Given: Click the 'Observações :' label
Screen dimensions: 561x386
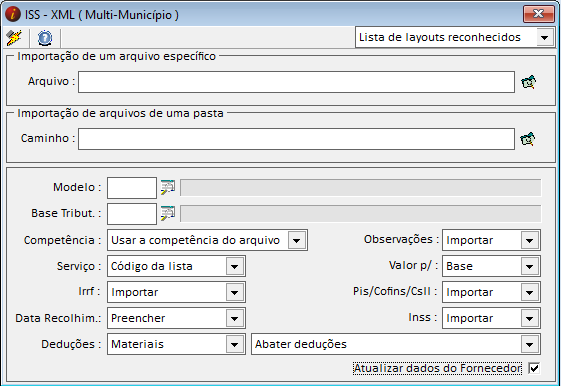Looking at the screenshot, I should [401, 239].
